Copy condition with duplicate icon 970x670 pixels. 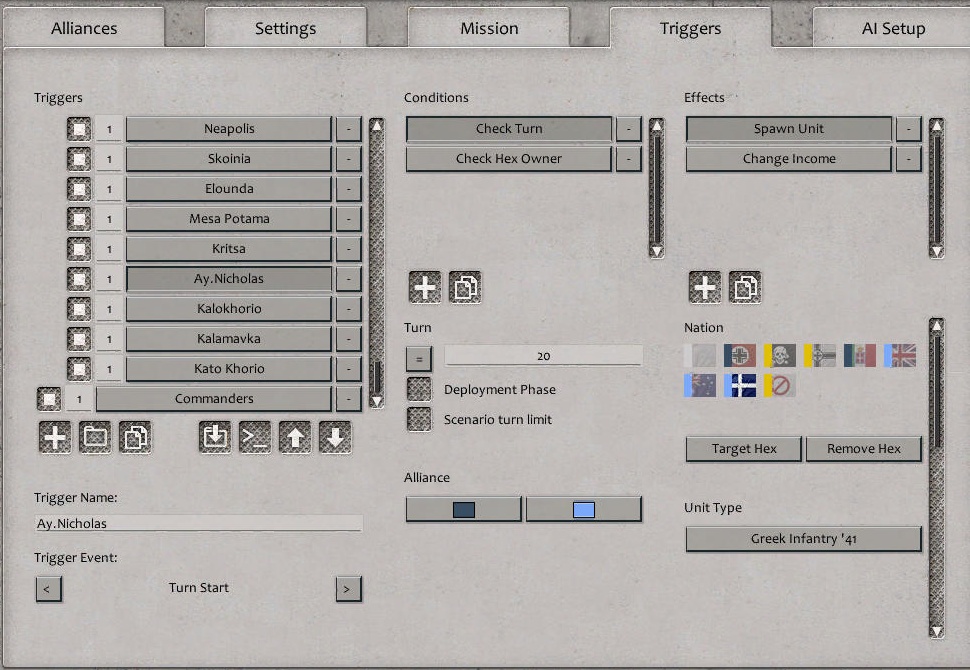[465, 287]
